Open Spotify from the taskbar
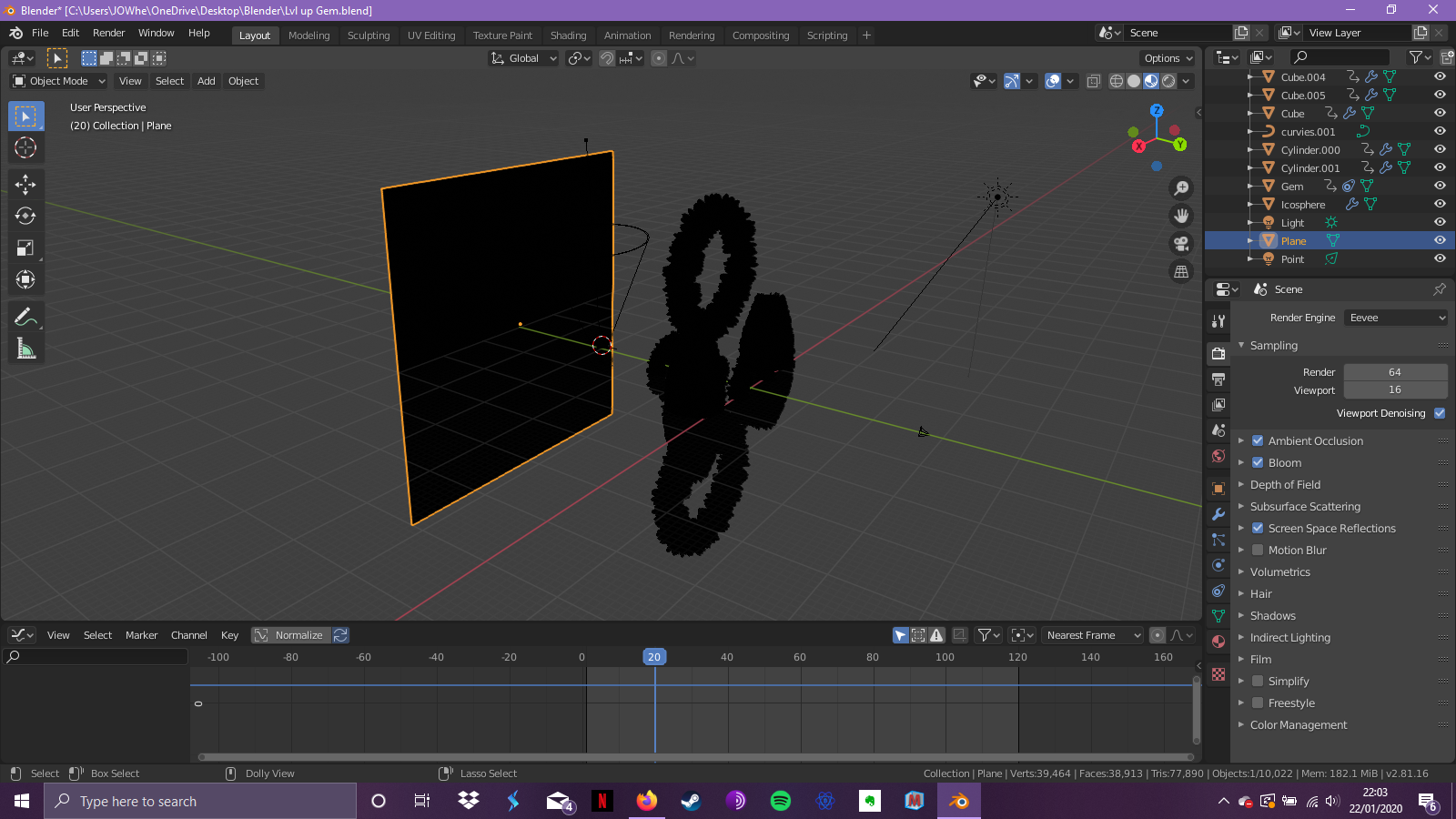The image size is (1456, 819). [781, 801]
